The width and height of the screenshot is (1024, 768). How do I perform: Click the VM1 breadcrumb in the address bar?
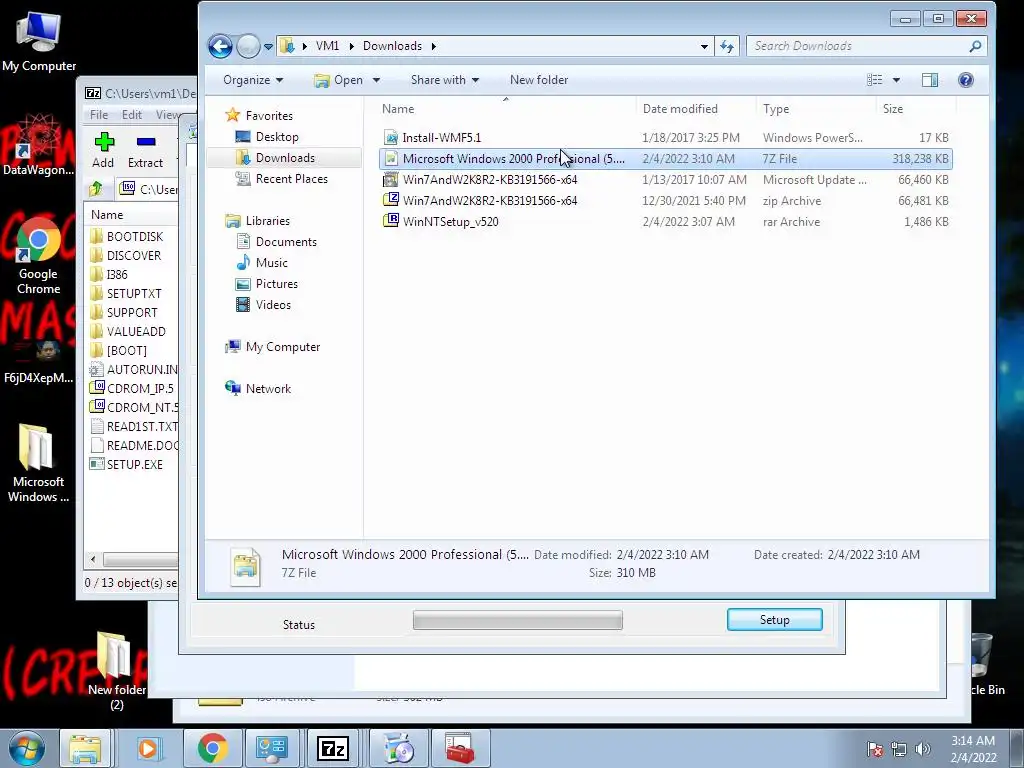point(327,46)
